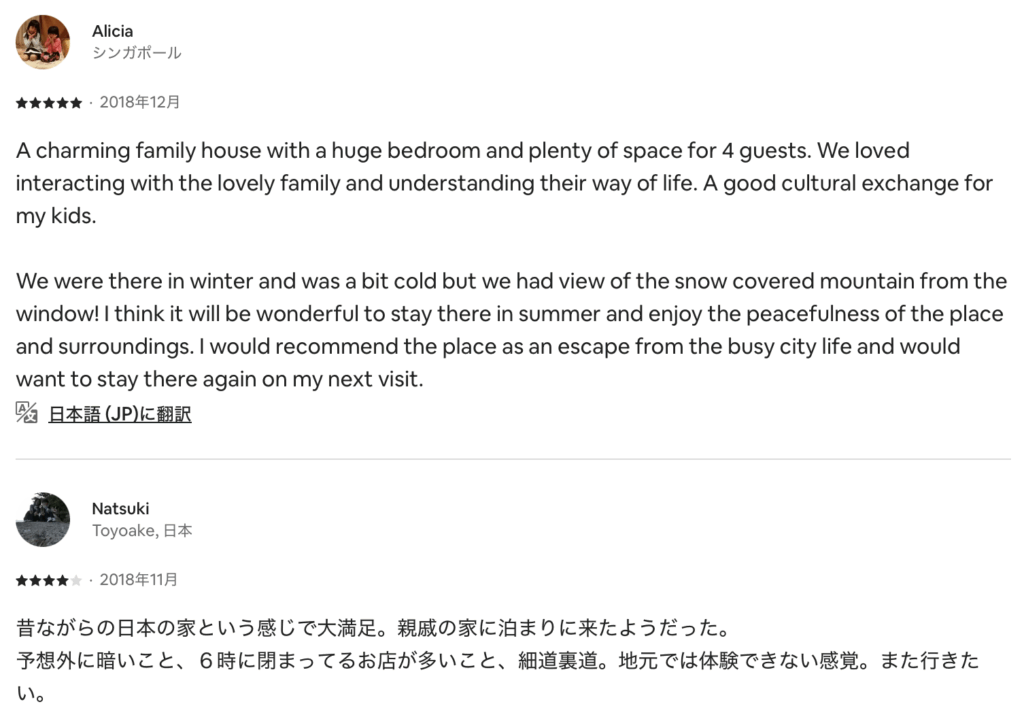Click Natsuki's four-star rating
This screenshot has height=717, width=1024.
coord(49,580)
